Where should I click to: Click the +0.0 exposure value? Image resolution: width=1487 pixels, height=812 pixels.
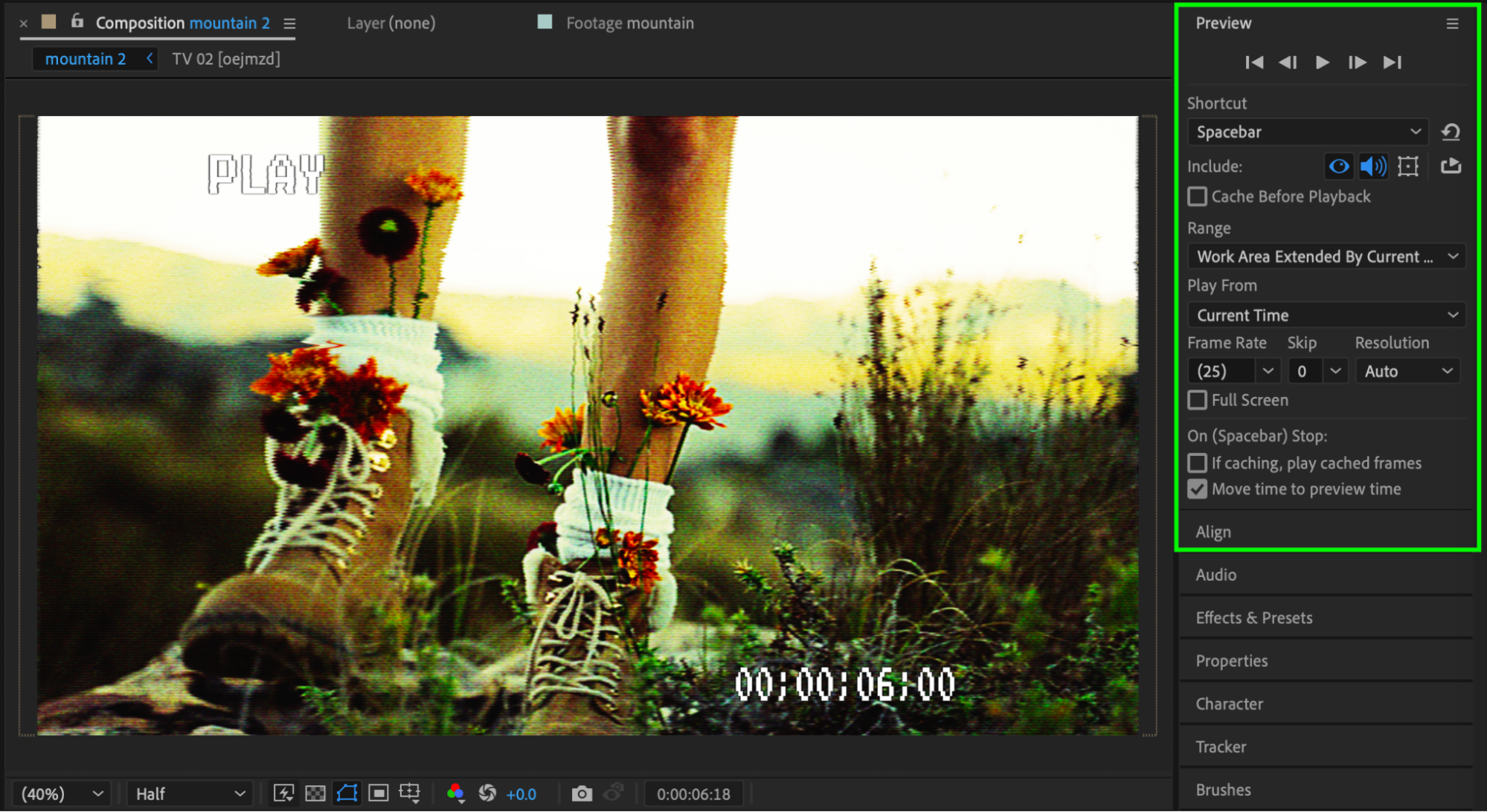click(521, 794)
